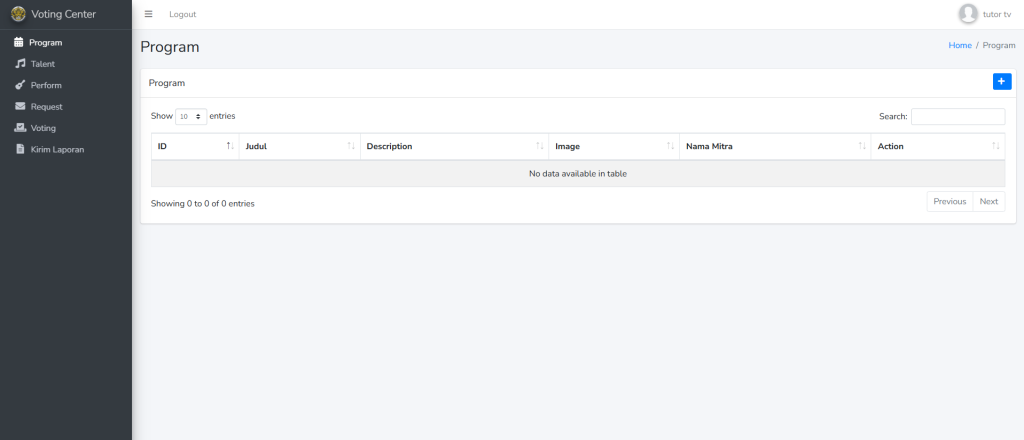Screen dimensions: 1024x440
Task: Sort table by Nama Mitra column
Action: tap(774, 147)
